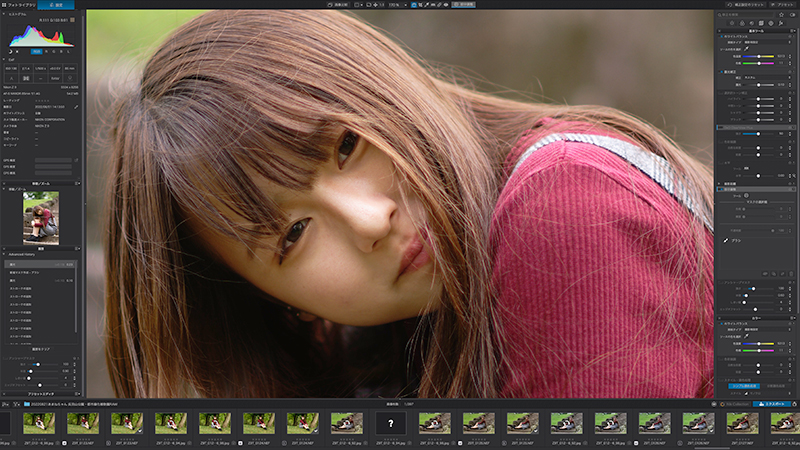
Task: Toggle active corrections only switch
Action: click(792, 15)
